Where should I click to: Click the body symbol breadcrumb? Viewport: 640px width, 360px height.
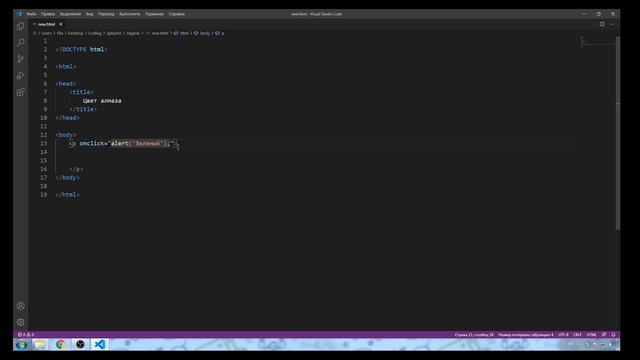tap(202, 33)
